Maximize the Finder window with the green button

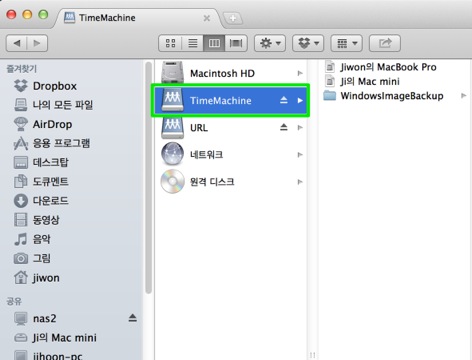[x=43, y=14]
